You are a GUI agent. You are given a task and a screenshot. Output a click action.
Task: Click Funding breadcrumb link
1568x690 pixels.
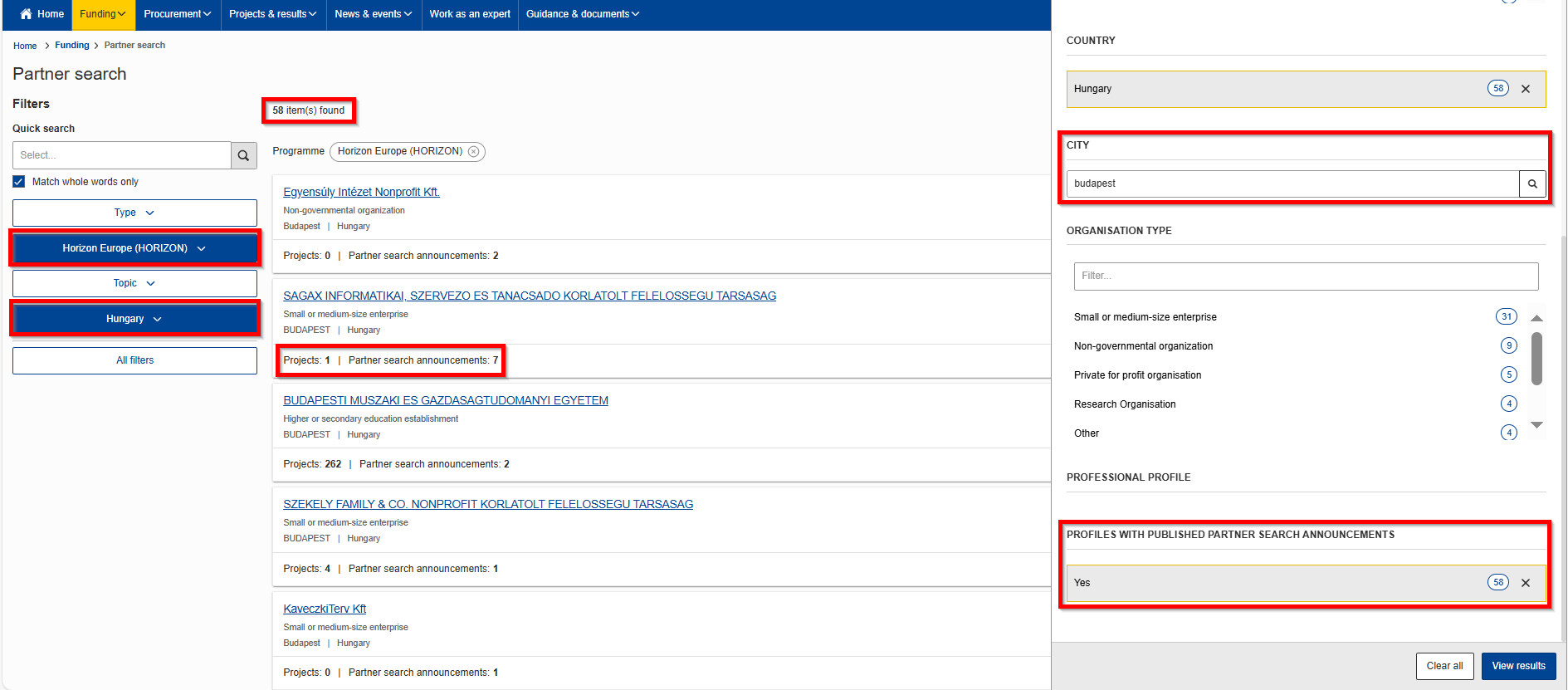[72, 46]
